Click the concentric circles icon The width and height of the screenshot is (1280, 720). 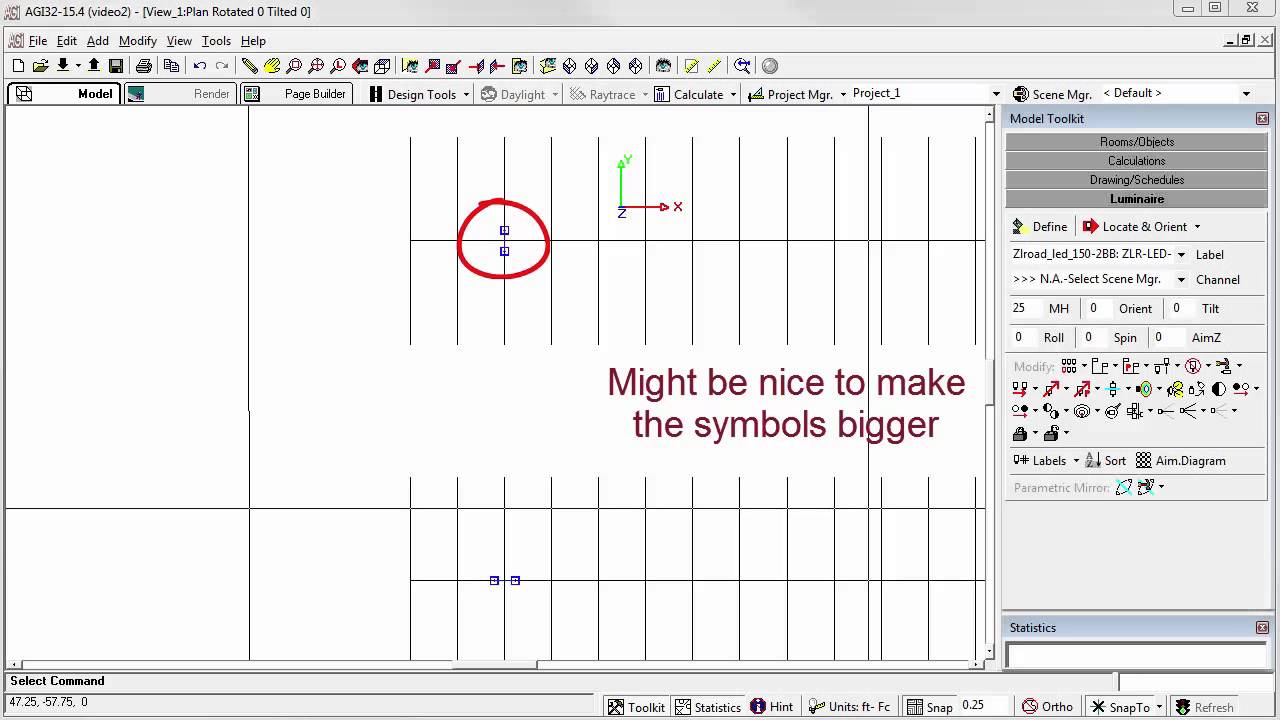click(x=1081, y=411)
